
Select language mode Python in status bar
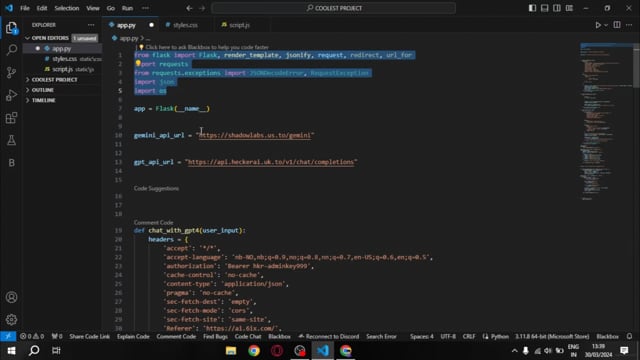[x=500, y=336]
